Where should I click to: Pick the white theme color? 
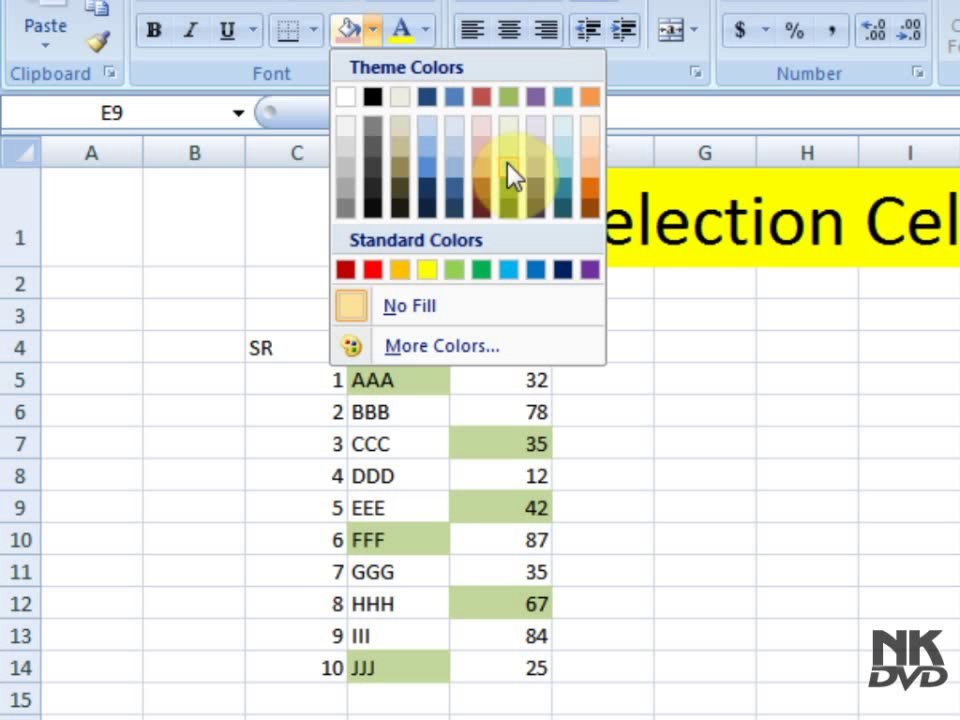coord(345,97)
